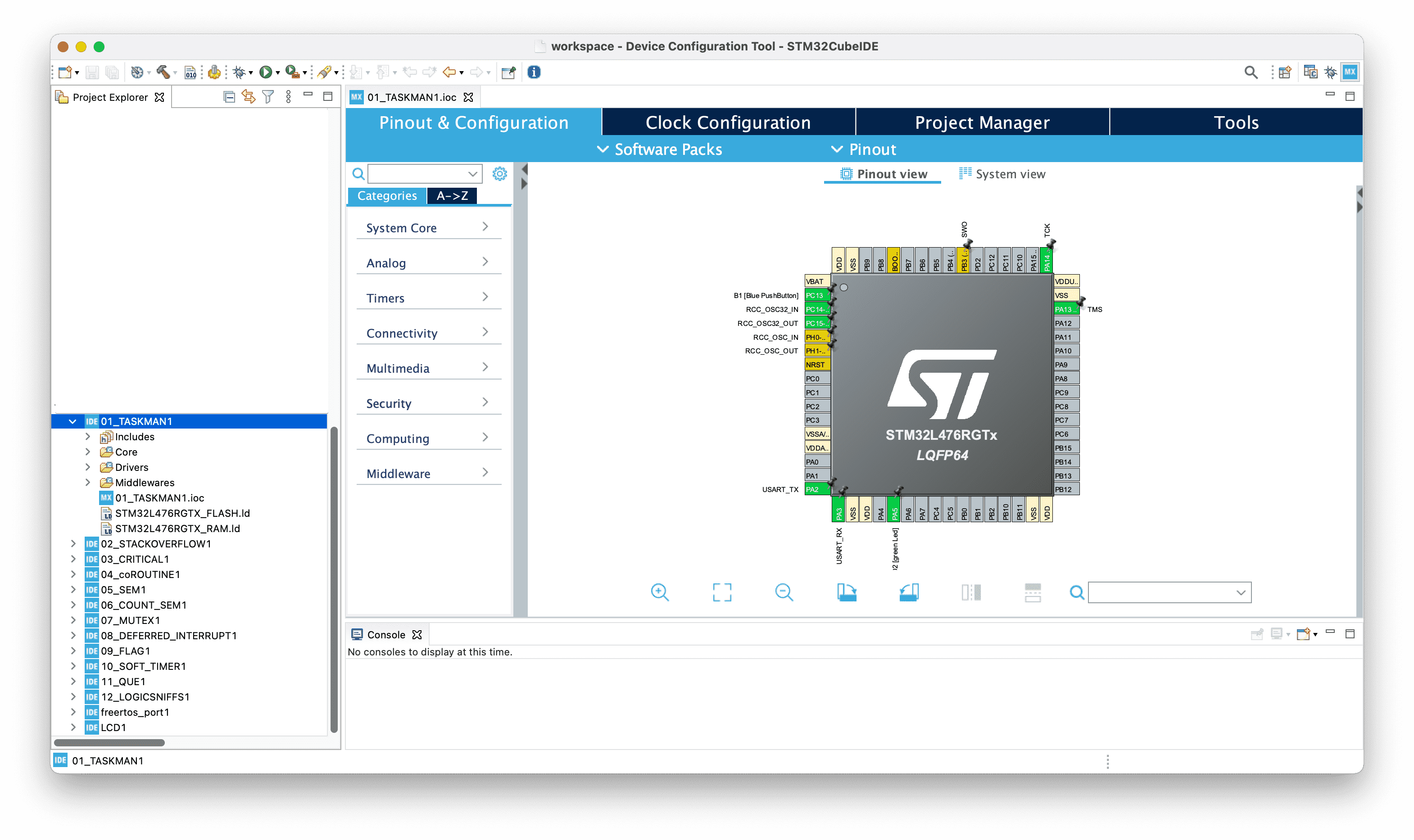
Task: Expand the Connectivity category
Action: [429, 333]
